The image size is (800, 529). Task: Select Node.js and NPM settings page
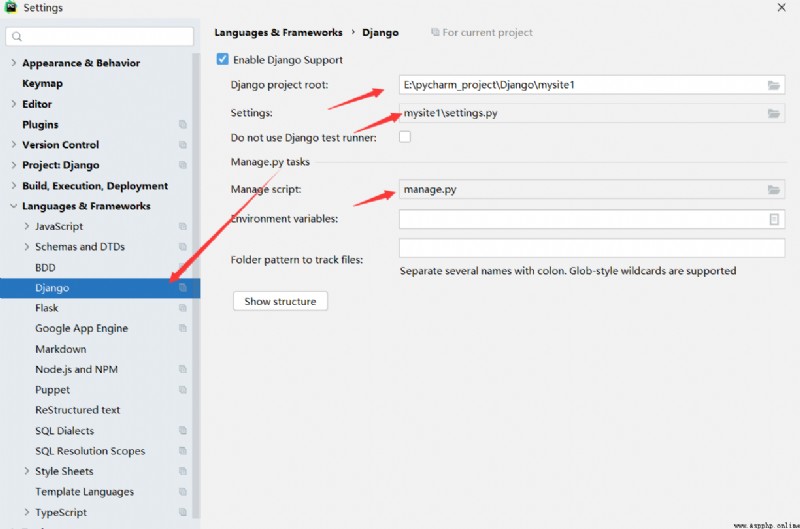tap(77, 369)
